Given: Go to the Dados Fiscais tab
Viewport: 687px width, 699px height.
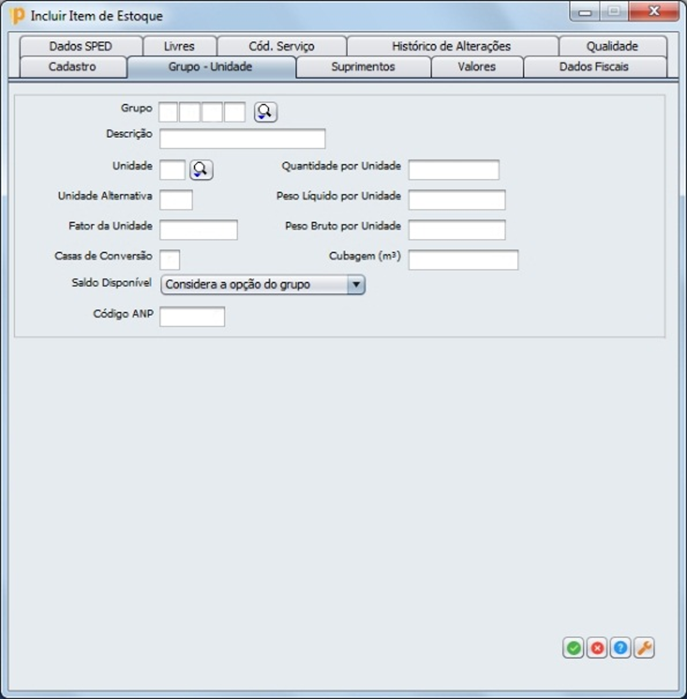Looking at the screenshot, I should pyautogui.click(x=594, y=67).
